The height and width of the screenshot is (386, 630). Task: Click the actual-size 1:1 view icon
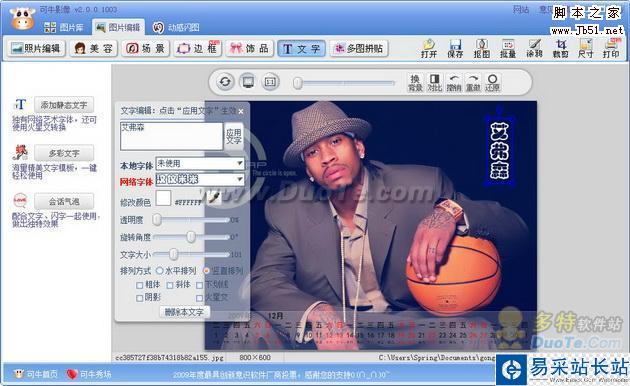[x=270, y=82]
